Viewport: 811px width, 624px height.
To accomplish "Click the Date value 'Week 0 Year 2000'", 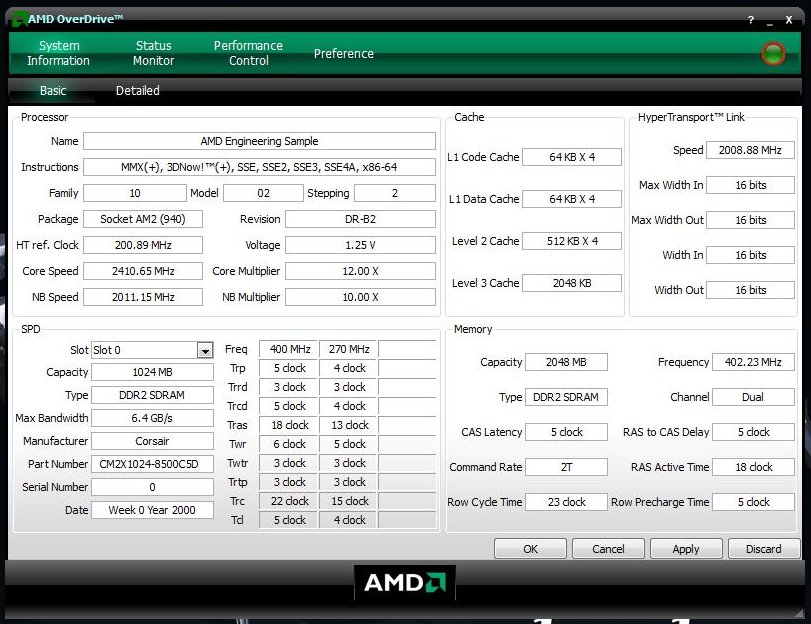I will pyautogui.click(x=152, y=510).
